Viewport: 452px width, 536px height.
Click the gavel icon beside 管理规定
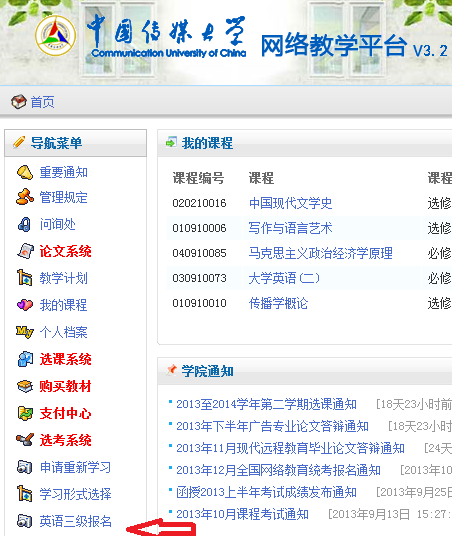pos(25,197)
